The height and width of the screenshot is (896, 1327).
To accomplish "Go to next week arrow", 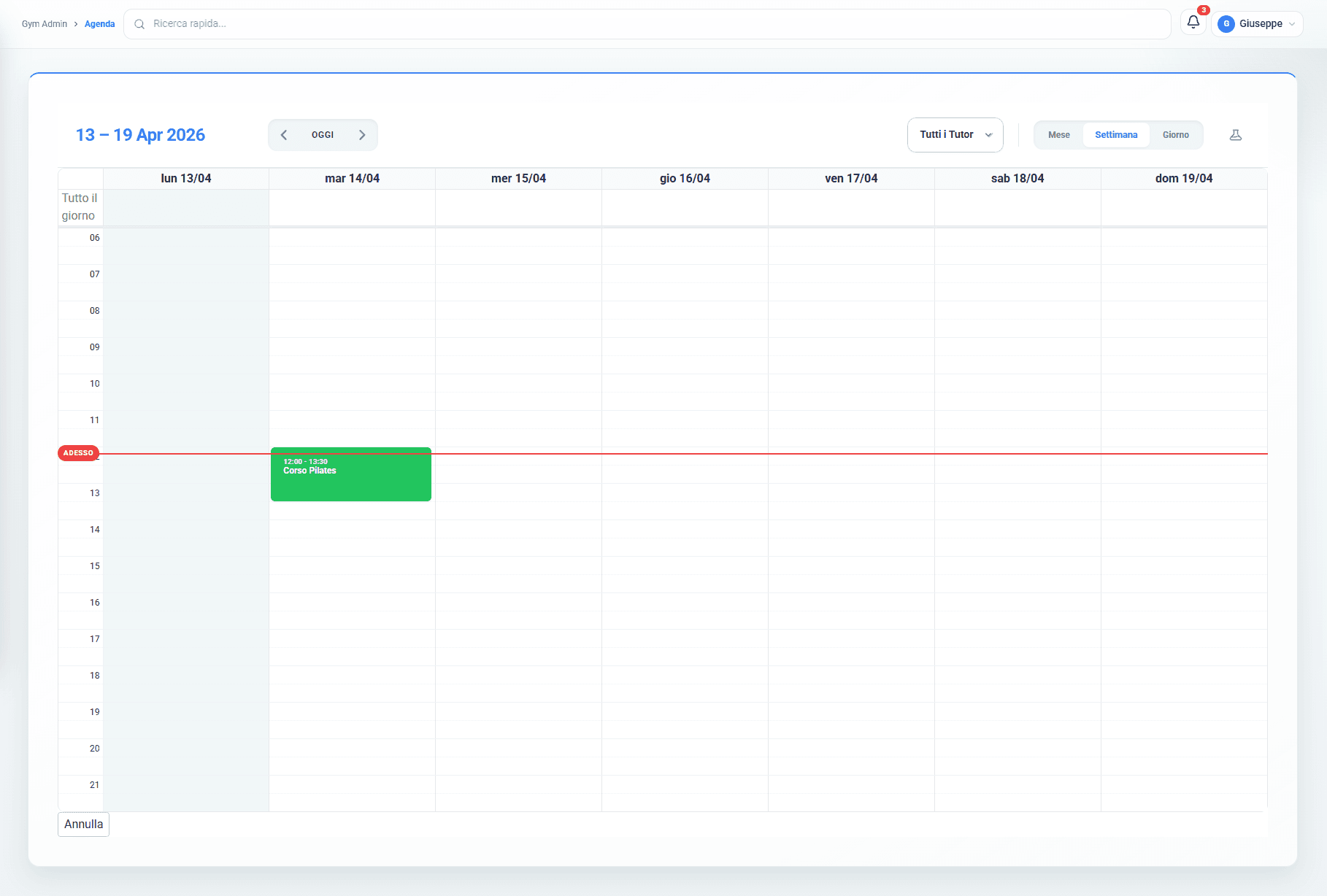I will pyautogui.click(x=362, y=135).
